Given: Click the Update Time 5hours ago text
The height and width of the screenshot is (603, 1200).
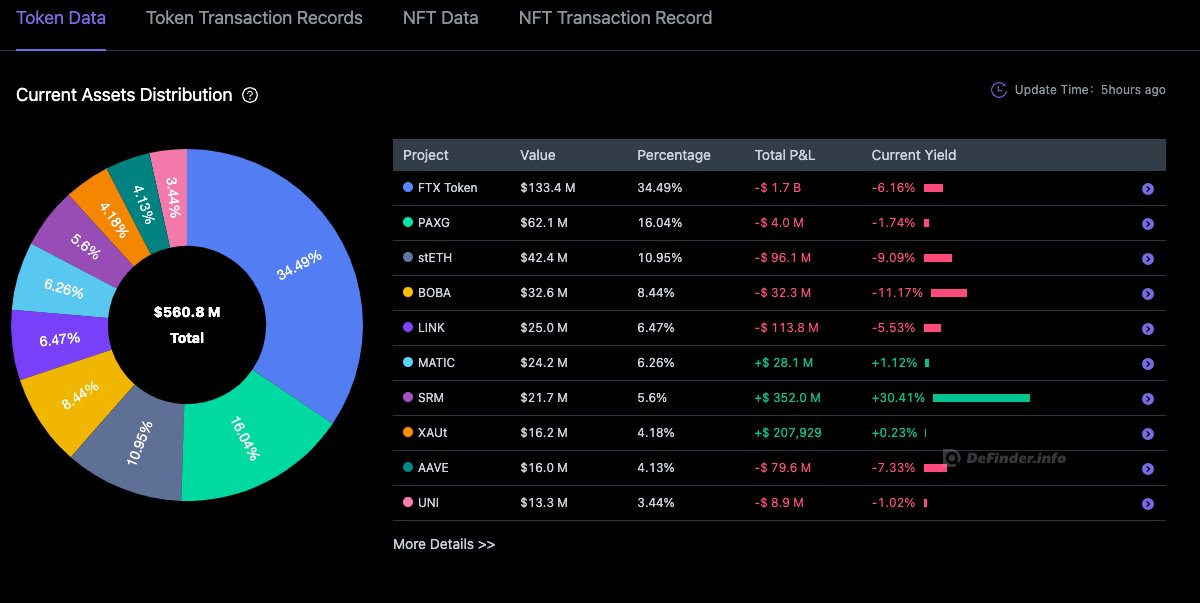Looking at the screenshot, I should pos(1090,90).
